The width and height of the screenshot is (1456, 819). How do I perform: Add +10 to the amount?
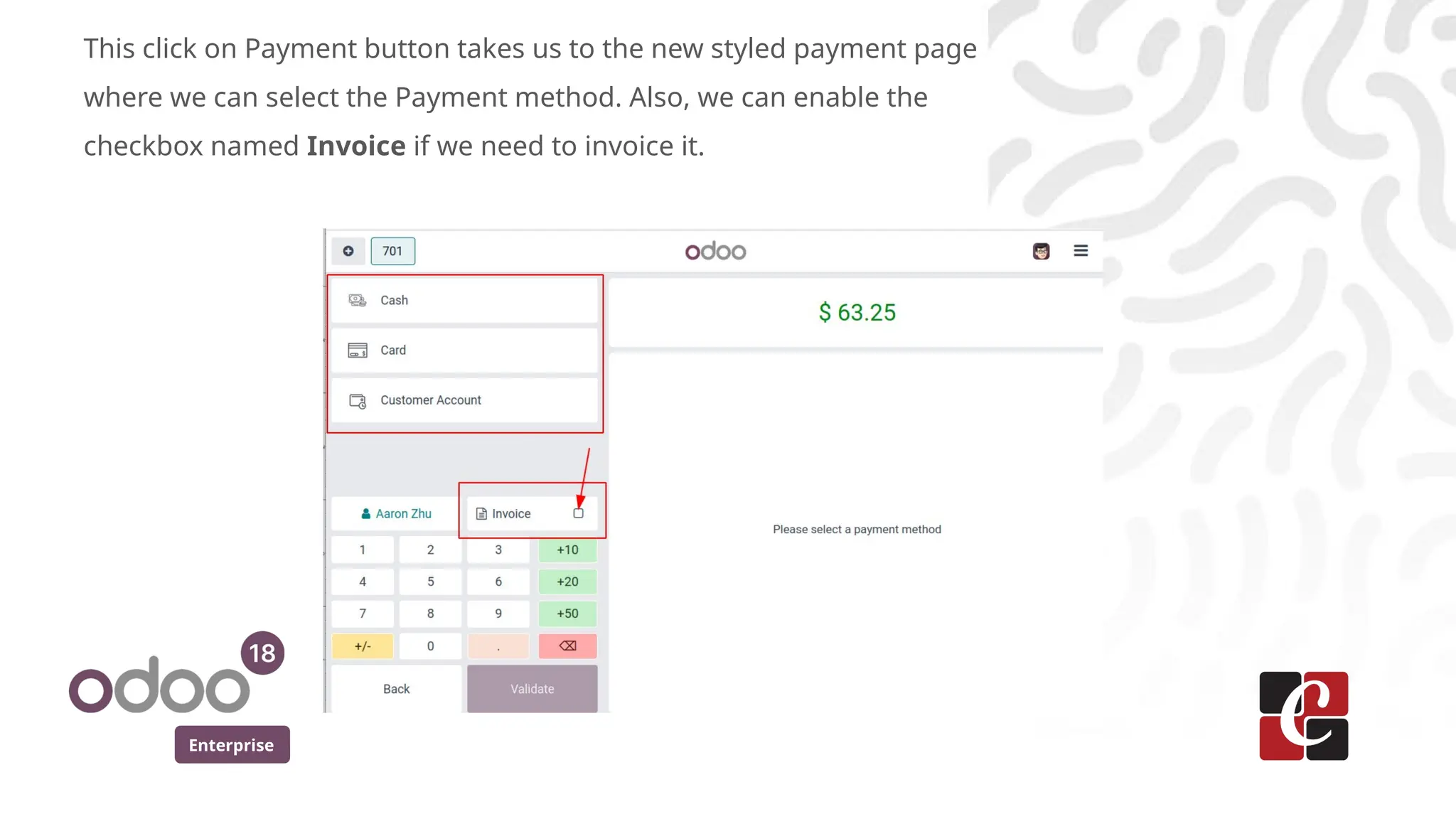[567, 550]
